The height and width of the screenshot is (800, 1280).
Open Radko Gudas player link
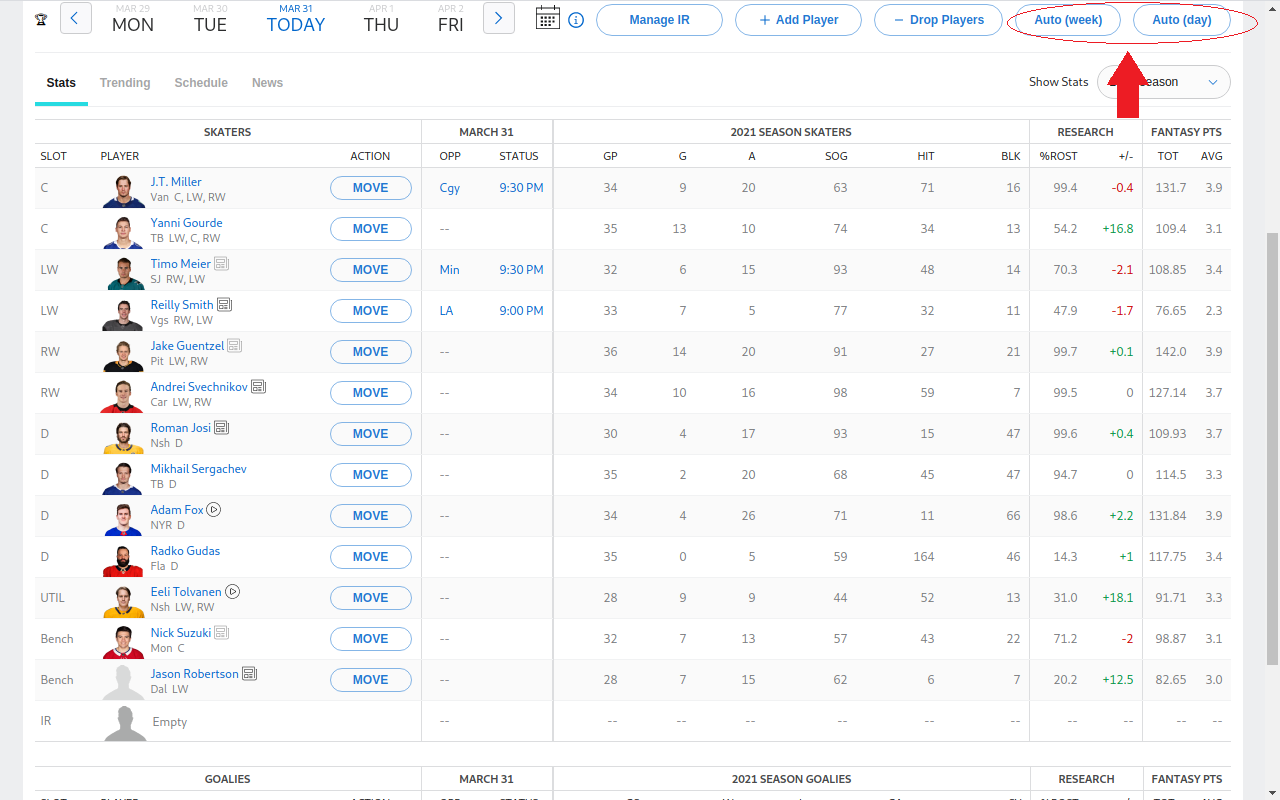[x=186, y=551]
